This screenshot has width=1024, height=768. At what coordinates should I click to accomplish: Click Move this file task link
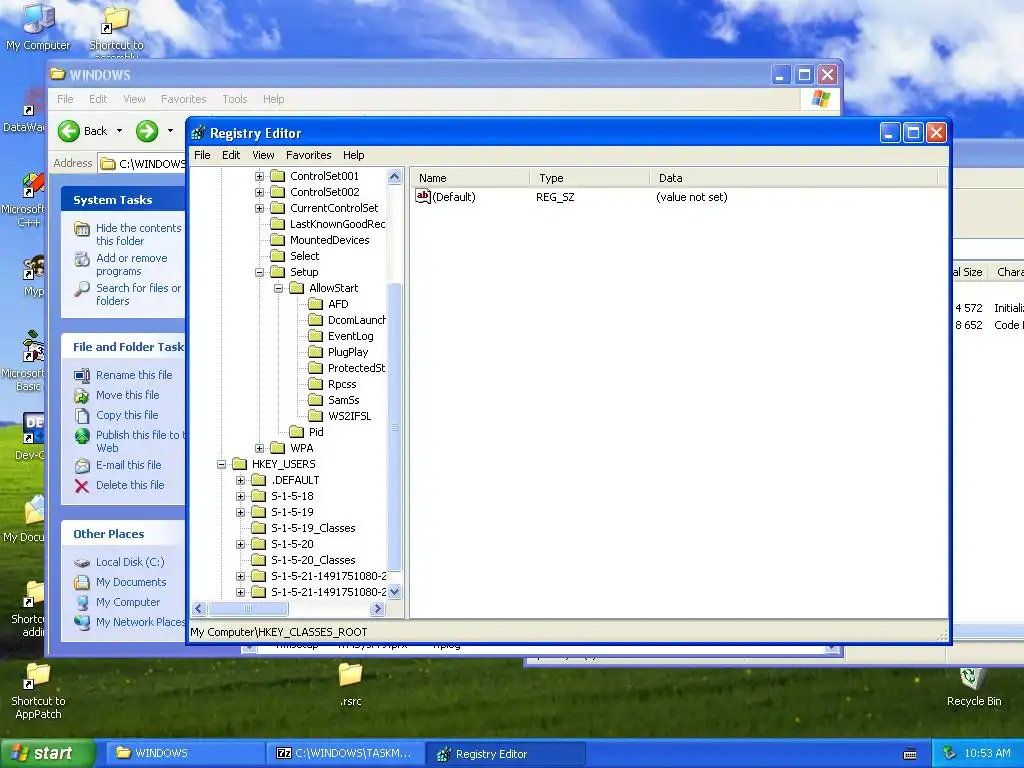point(127,395)
